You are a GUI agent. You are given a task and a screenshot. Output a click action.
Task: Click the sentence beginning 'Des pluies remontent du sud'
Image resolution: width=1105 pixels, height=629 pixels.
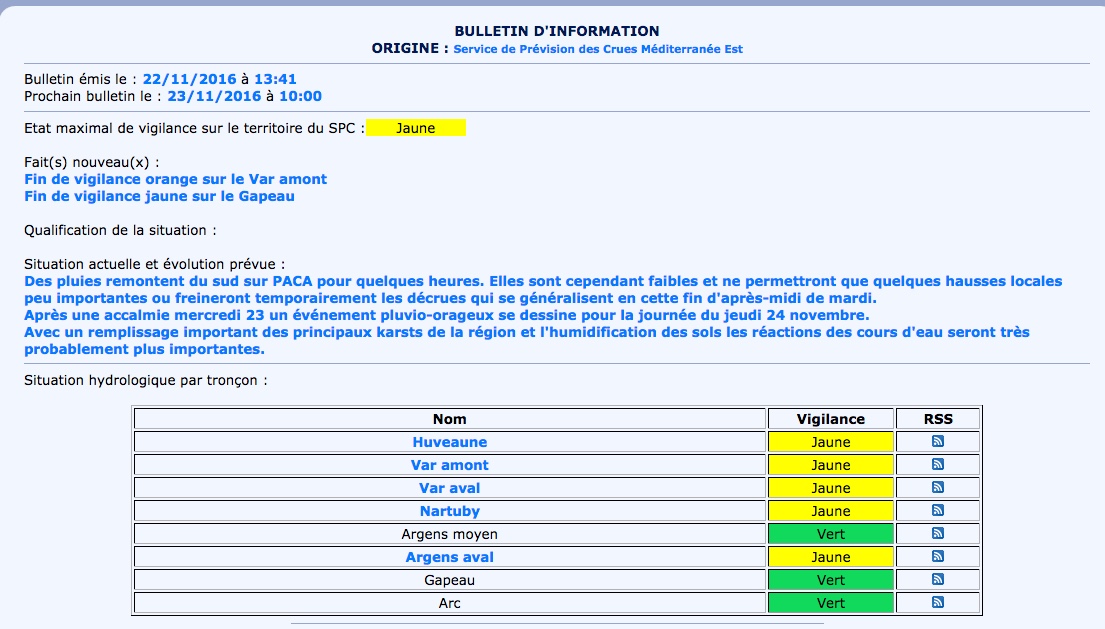click(x=543, y=289)
